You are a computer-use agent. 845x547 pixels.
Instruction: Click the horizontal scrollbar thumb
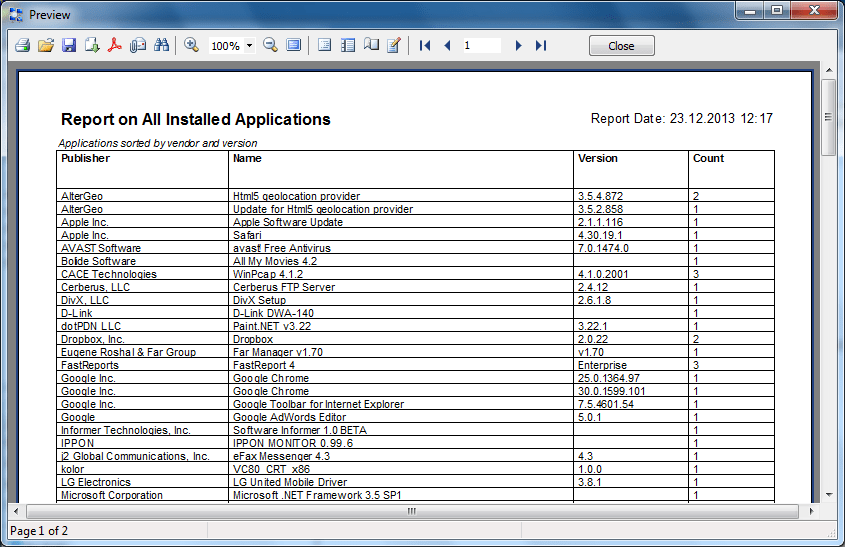click(412, 511)
